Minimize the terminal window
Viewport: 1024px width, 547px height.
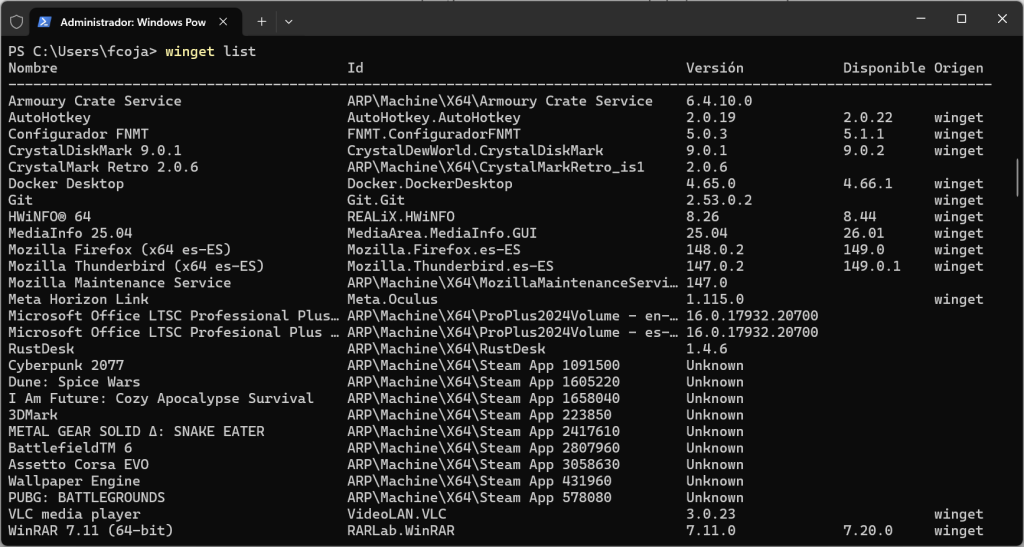coord(915,19)
